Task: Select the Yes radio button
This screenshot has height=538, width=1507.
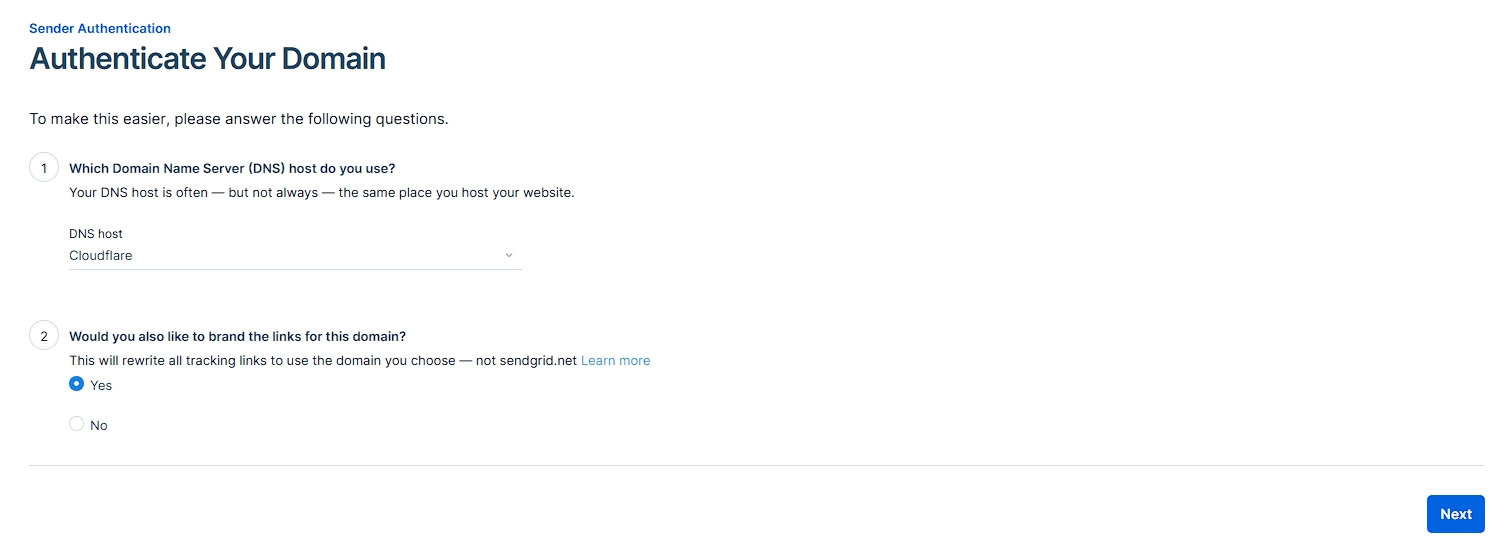Action: point(76,384)
